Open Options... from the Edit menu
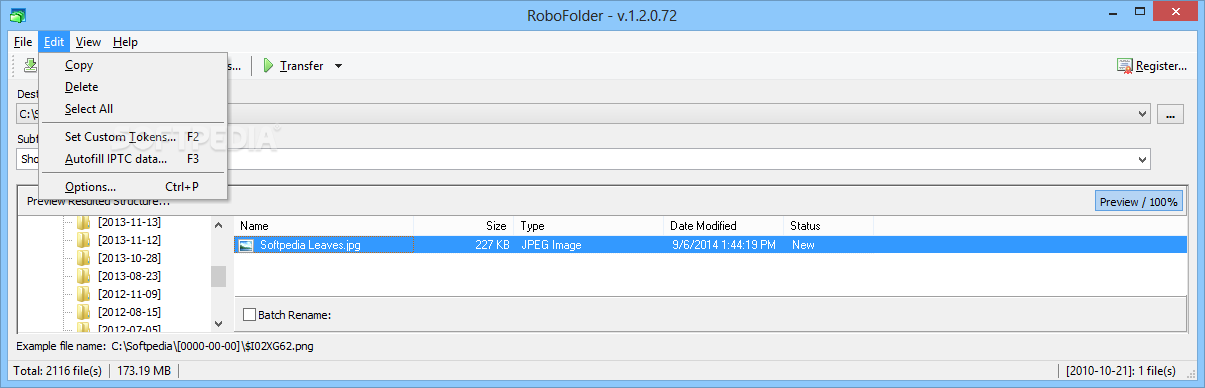 coord(134,187)
